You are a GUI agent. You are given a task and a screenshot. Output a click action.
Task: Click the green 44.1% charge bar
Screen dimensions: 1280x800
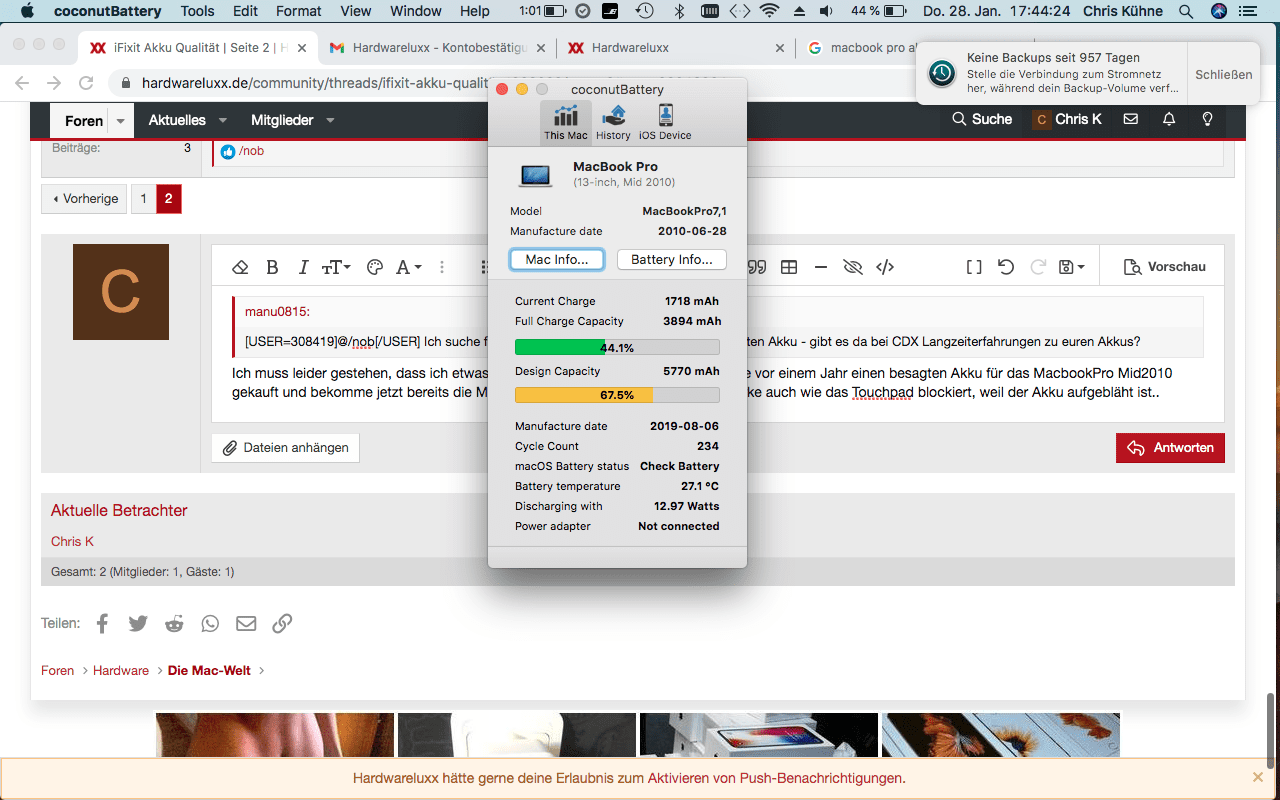tap(617, 347)
